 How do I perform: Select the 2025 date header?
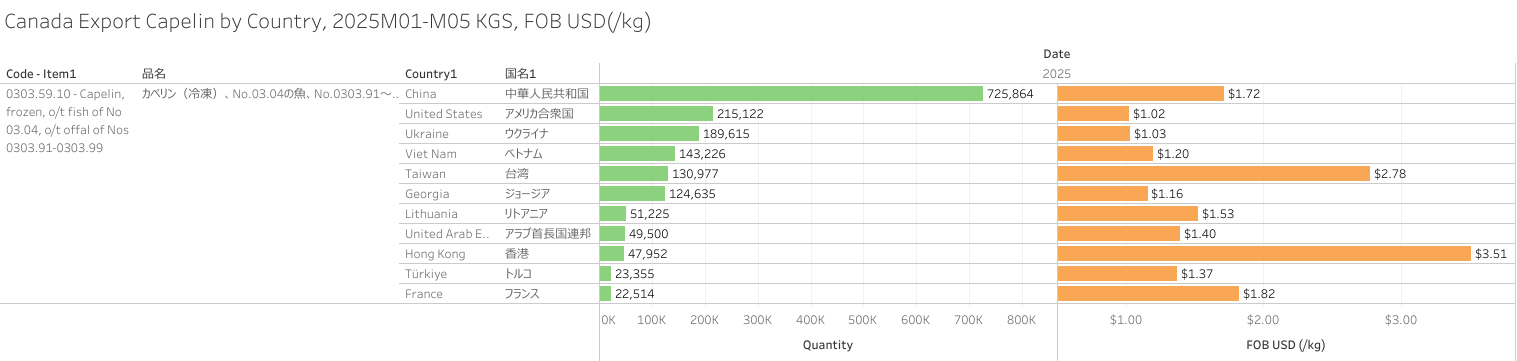coord(1056,73)
